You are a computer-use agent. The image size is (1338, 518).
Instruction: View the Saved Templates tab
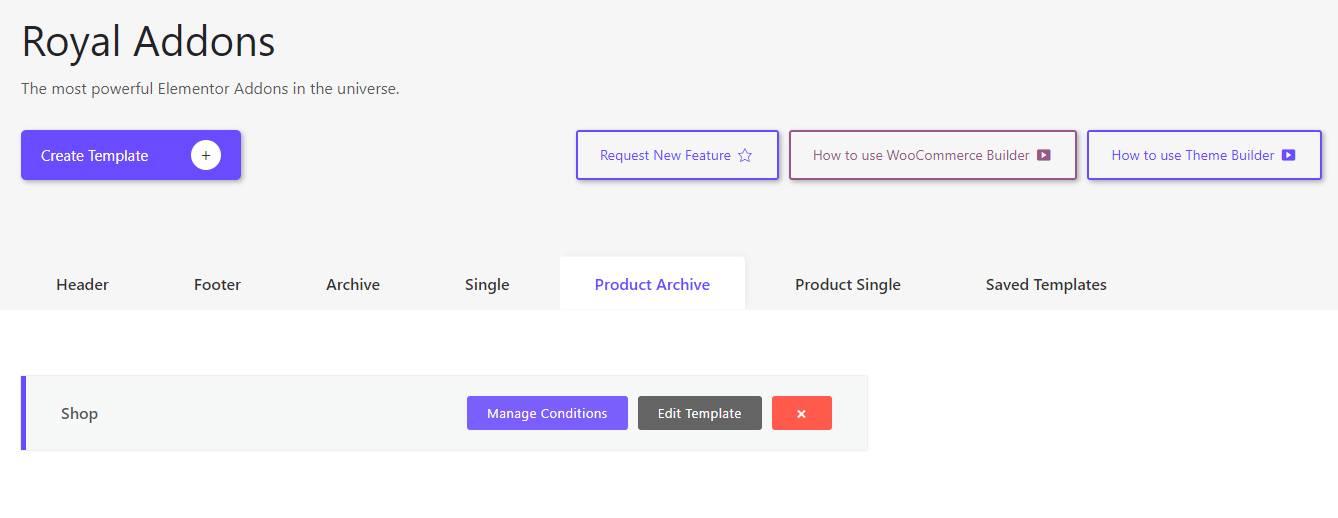point(1046,284)
